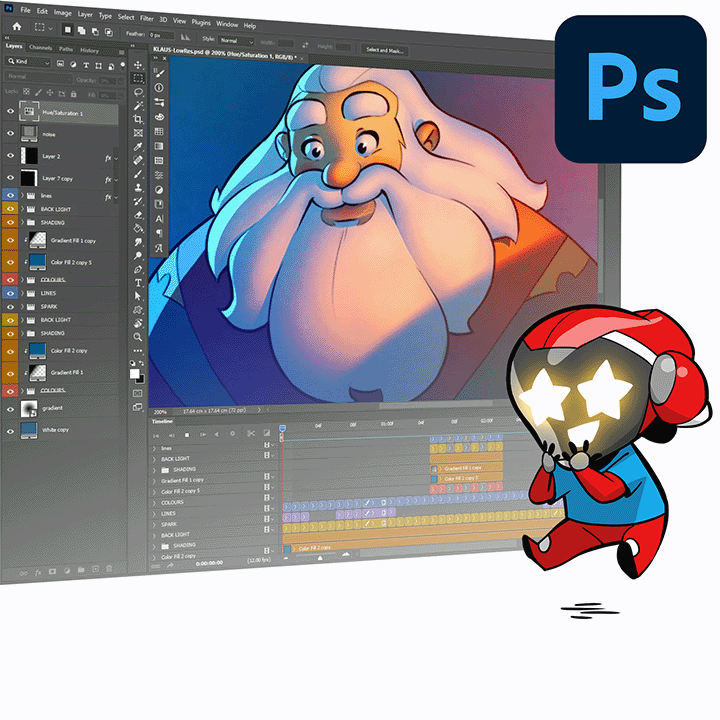Open the Plugins menu
720x720 pixels.
click(x=201, y=22)
